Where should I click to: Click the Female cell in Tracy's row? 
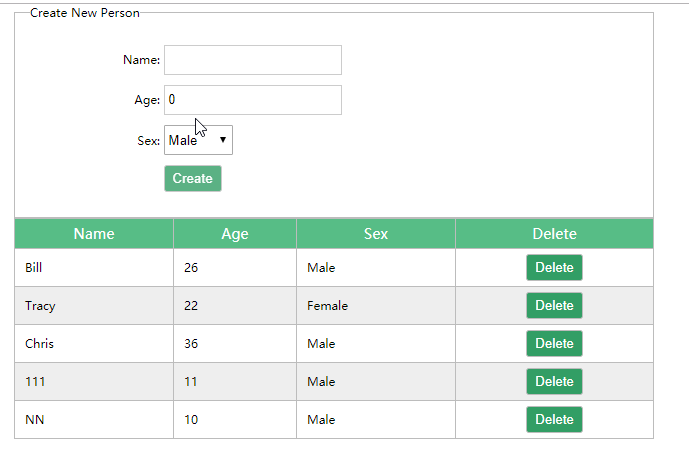(x=376, y=306)
